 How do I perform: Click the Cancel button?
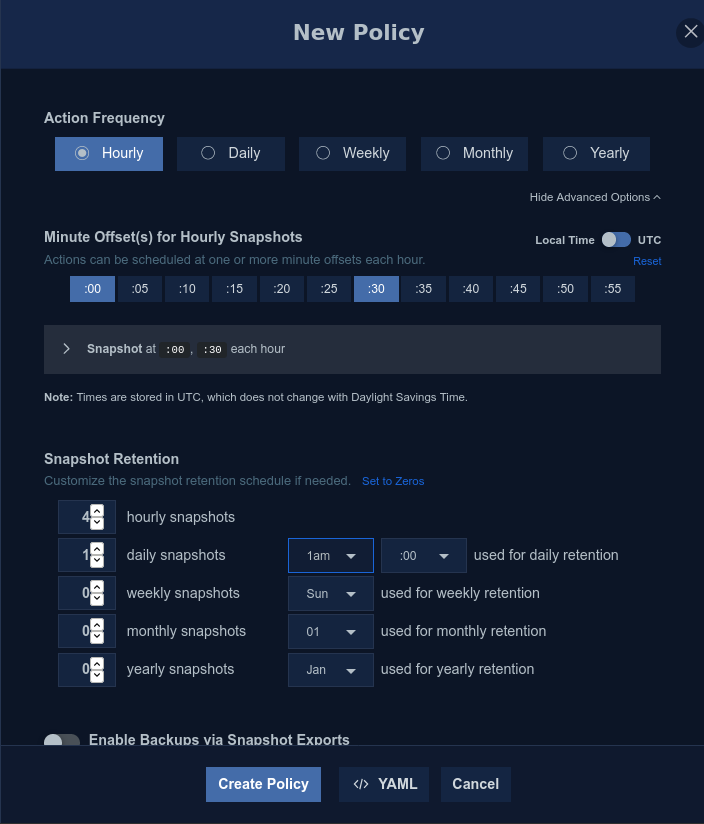pos(475,784)
